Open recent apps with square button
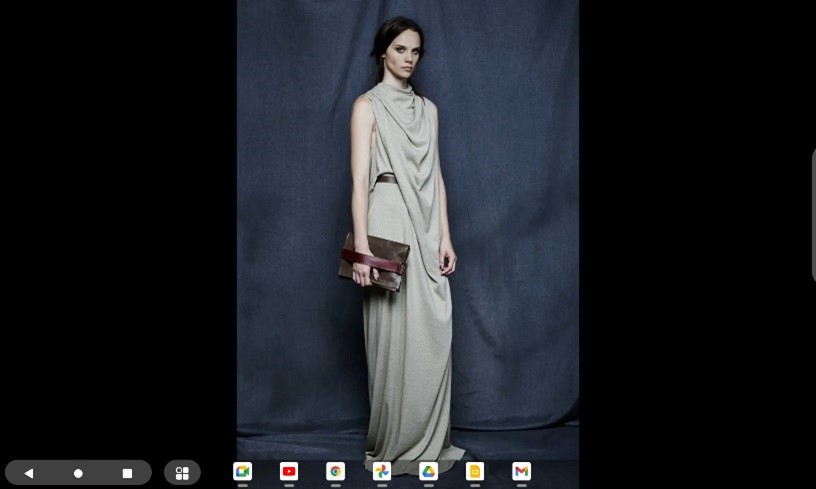816x489 pixels. [x=127, y=473]
